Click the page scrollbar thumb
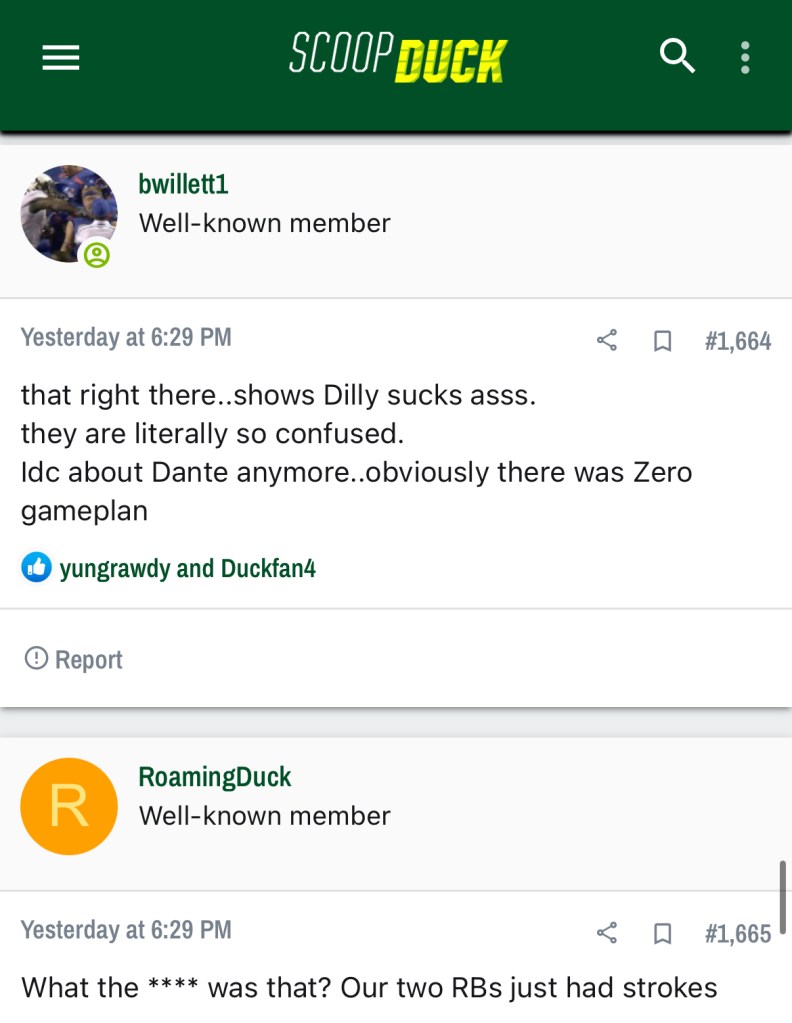 [783, 897]
